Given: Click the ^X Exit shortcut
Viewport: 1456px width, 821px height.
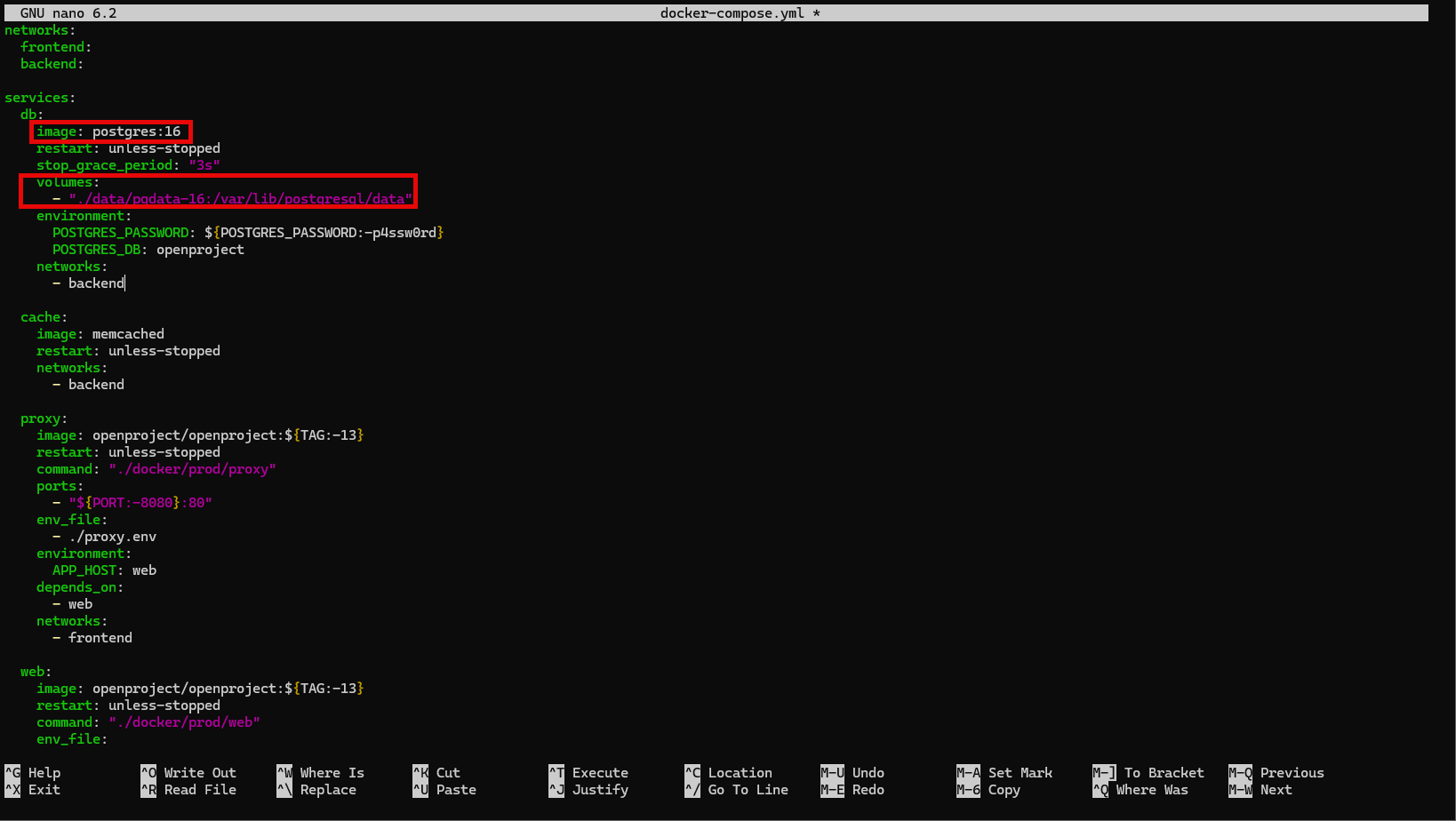Looking at the screenshot, I should [x=33, y=790].
